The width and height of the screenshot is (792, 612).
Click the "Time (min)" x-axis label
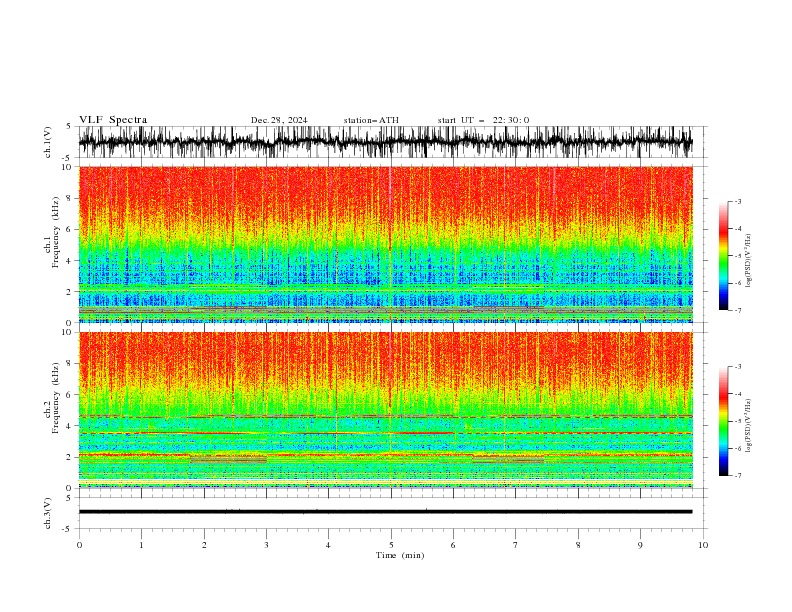pyautogui.click(x=400, y=555)
